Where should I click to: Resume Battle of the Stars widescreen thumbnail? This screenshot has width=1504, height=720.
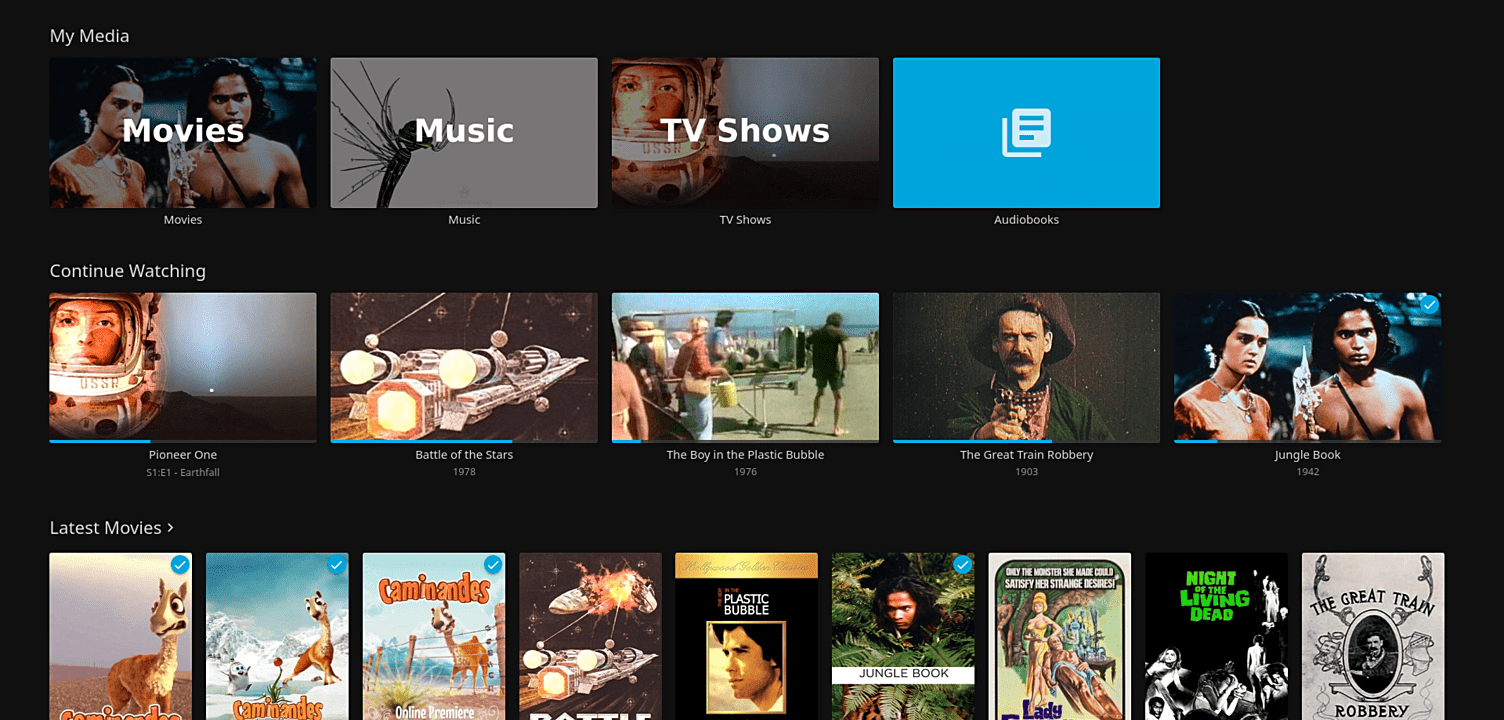pyautogui.click(x=464, y=366)
